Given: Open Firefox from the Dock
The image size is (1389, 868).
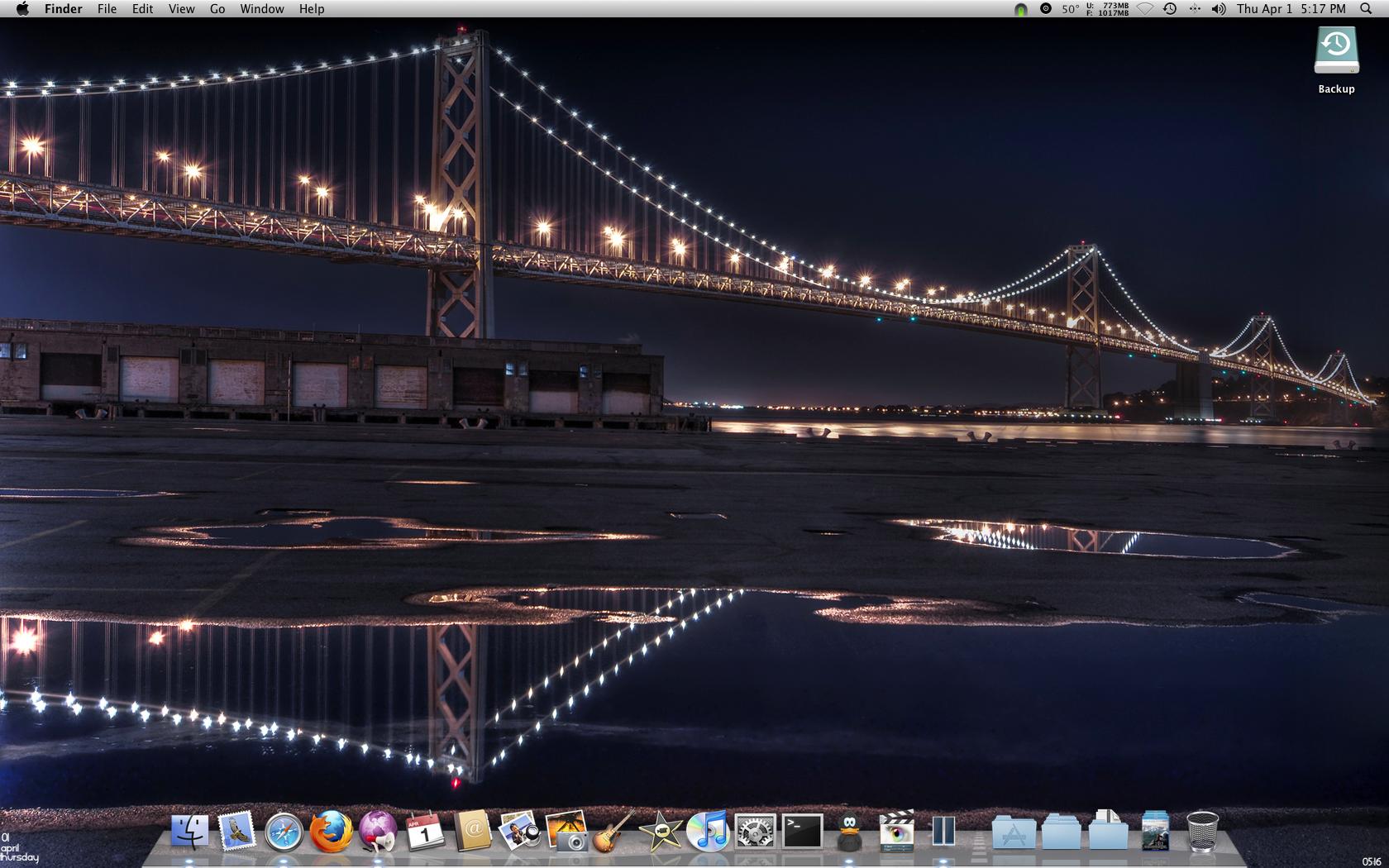Looking at the screenshot, I should pos(331,831).
